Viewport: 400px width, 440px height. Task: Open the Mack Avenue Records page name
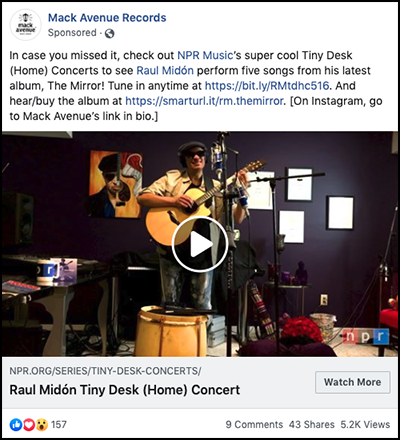[107, 18]
